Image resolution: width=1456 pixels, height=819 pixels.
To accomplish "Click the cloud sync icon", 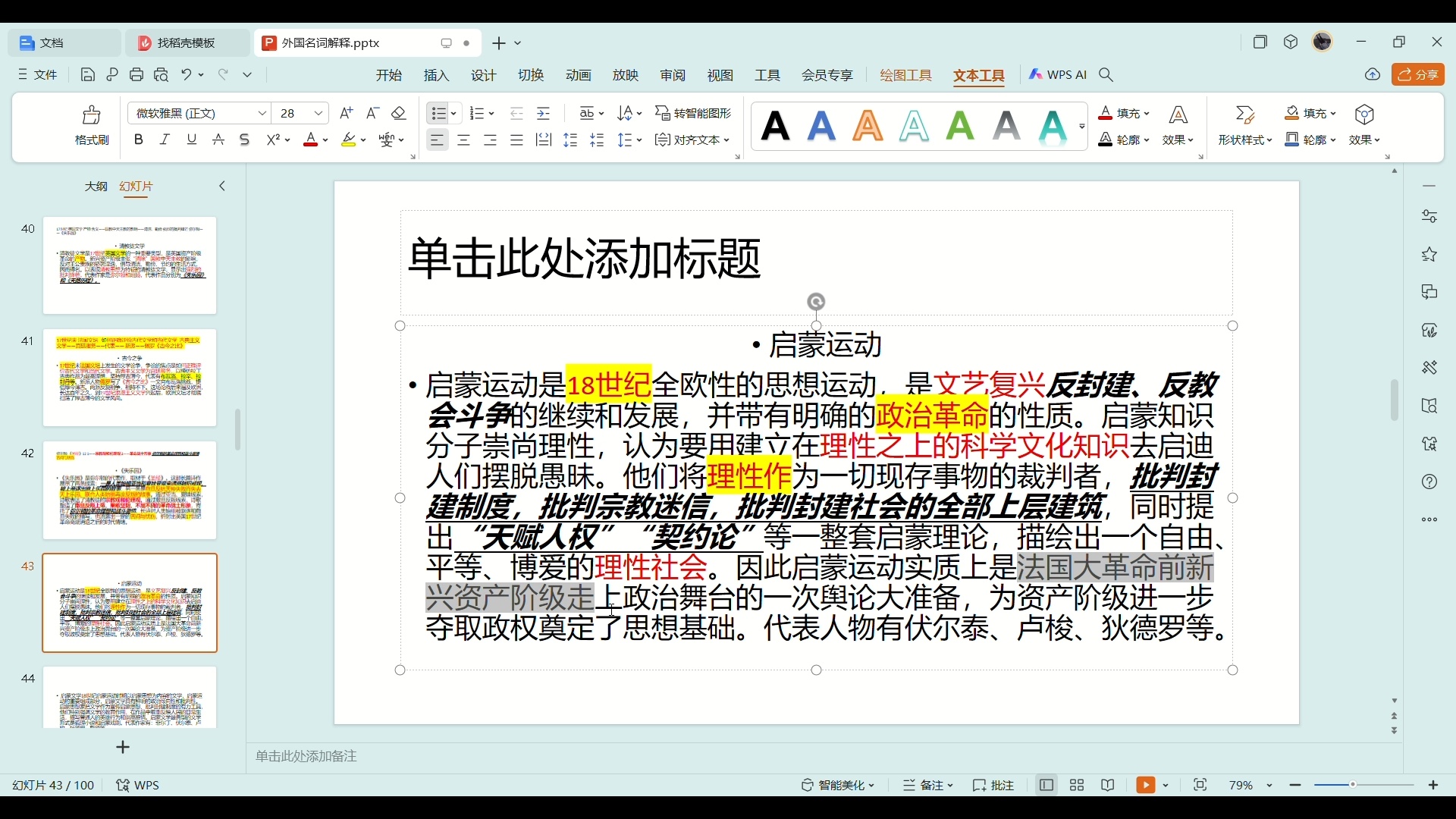I will pyautogui.click(x=1373, y=74).
